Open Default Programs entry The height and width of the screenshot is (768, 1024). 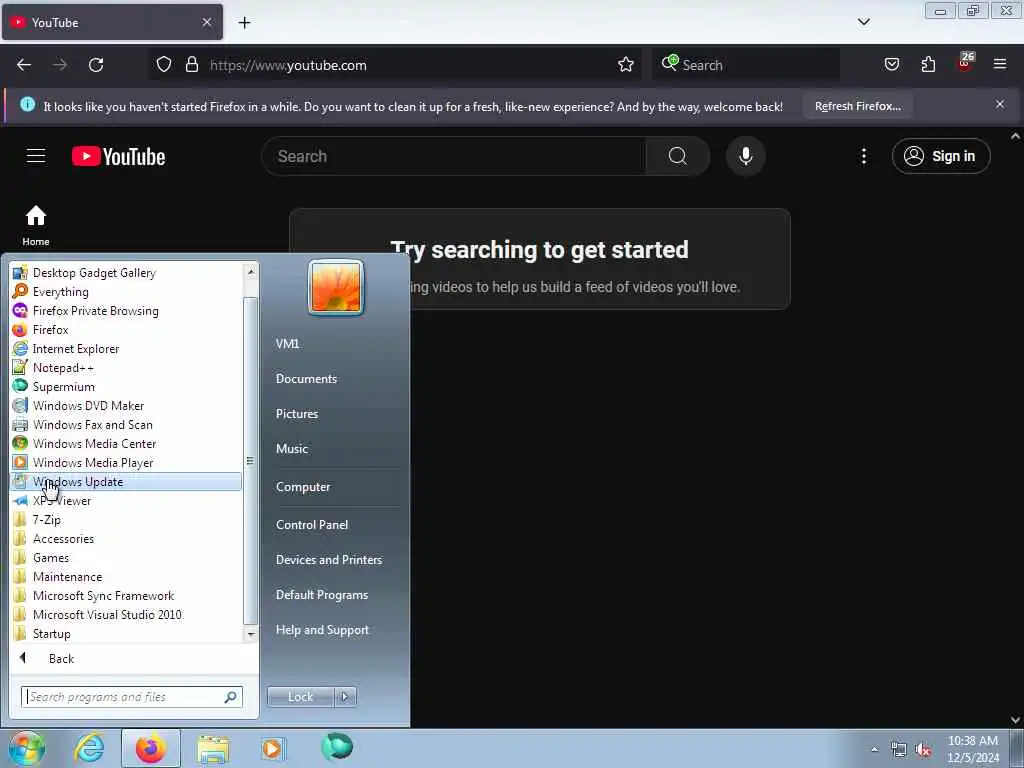[322, 595]
